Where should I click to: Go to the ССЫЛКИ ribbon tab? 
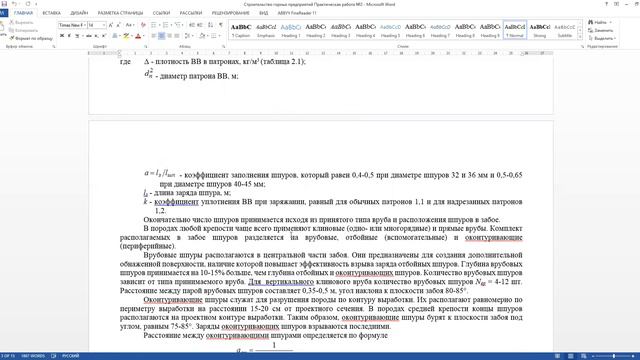[161, 13]
